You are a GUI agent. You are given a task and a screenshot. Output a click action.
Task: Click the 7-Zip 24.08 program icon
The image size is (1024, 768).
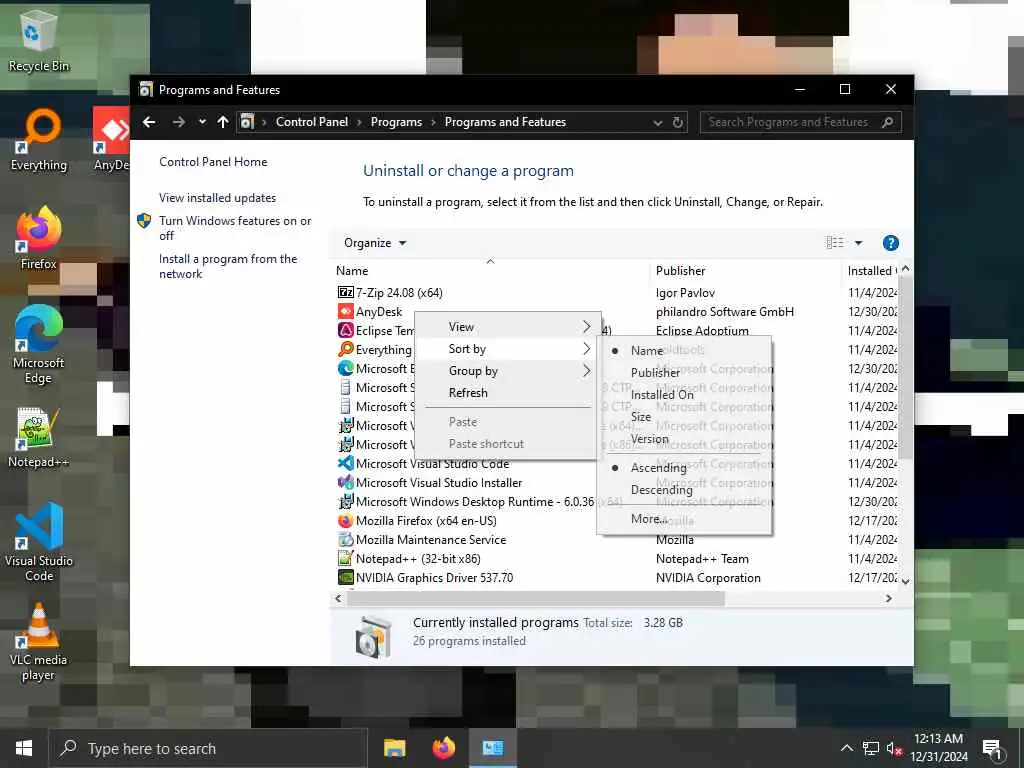tap(345, 293)
